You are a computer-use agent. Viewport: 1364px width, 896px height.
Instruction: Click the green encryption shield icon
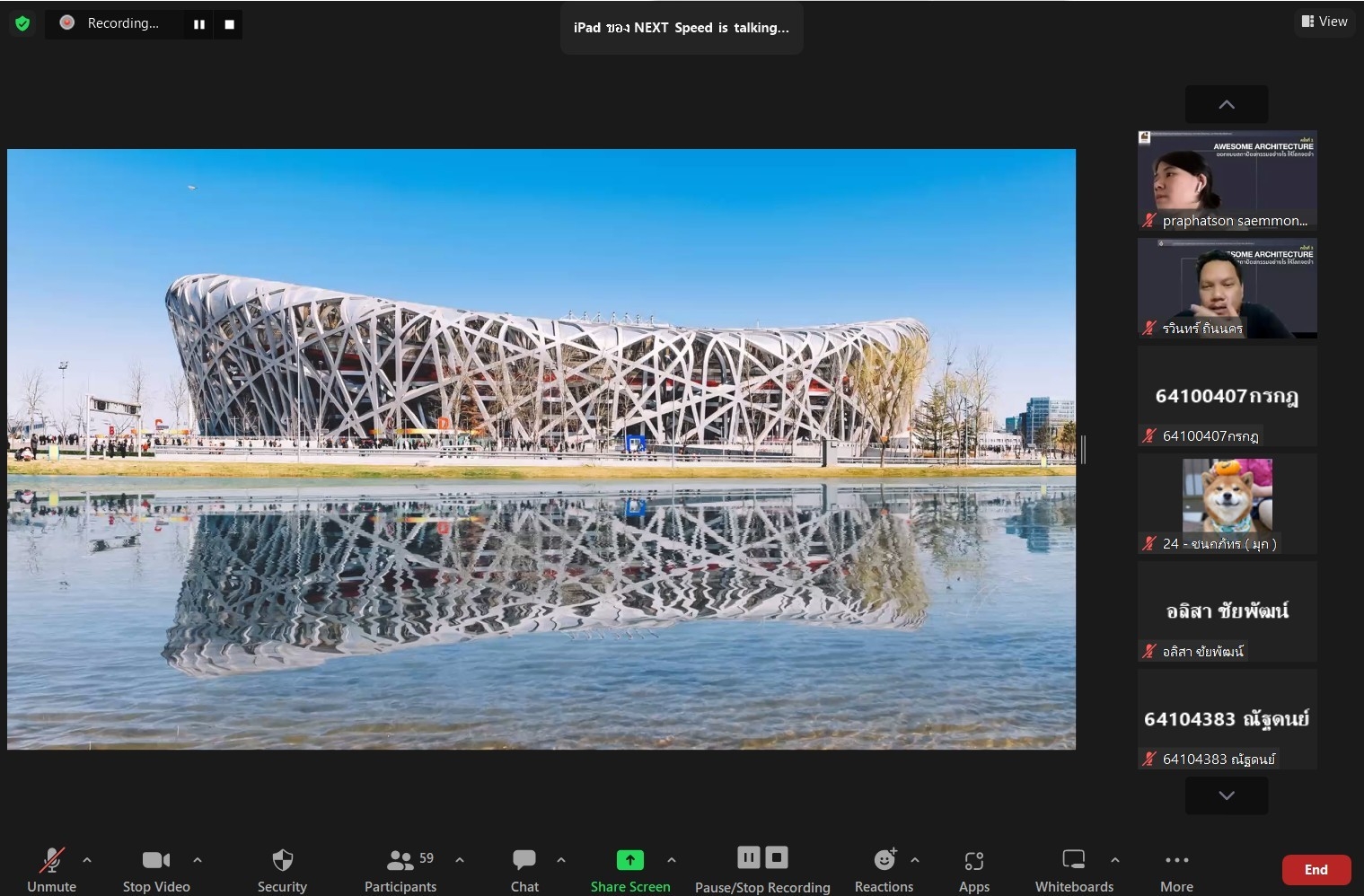[x=22, y=23]
